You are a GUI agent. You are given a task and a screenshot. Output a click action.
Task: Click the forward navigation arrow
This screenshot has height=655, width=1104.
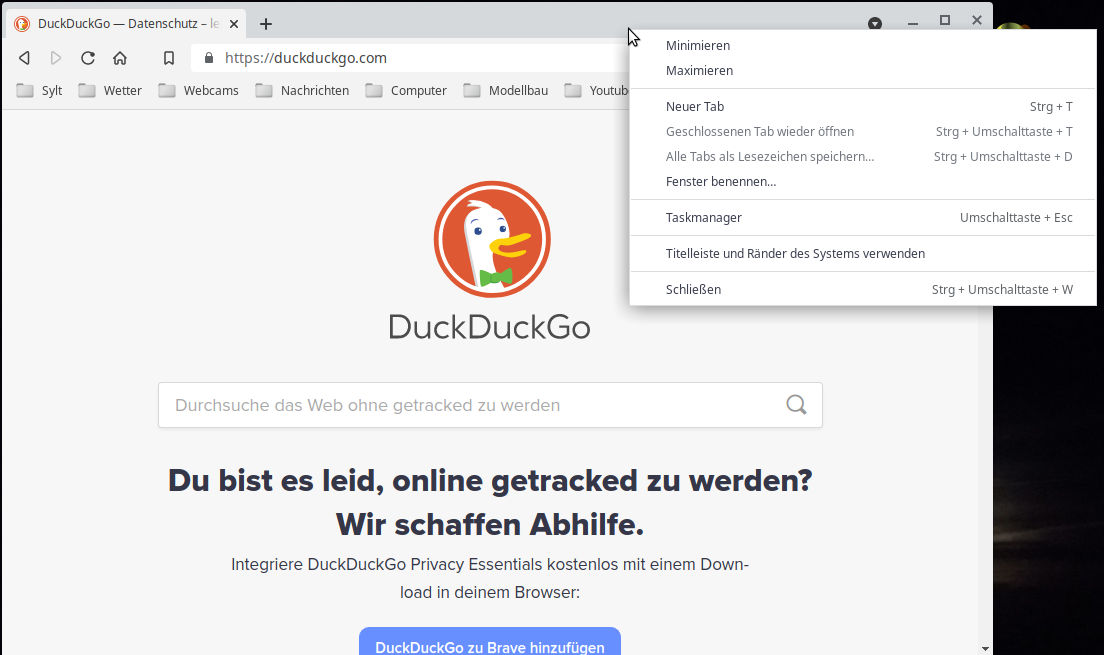56,58
